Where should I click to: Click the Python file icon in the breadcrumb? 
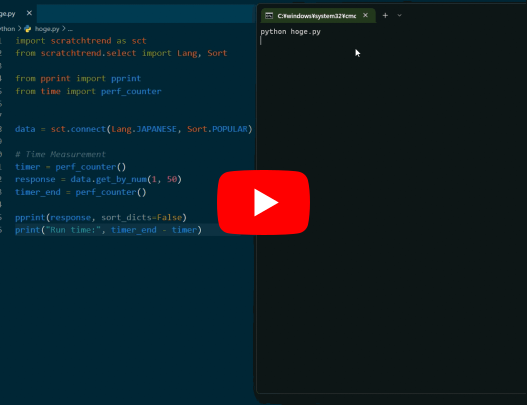pos(28,29)
